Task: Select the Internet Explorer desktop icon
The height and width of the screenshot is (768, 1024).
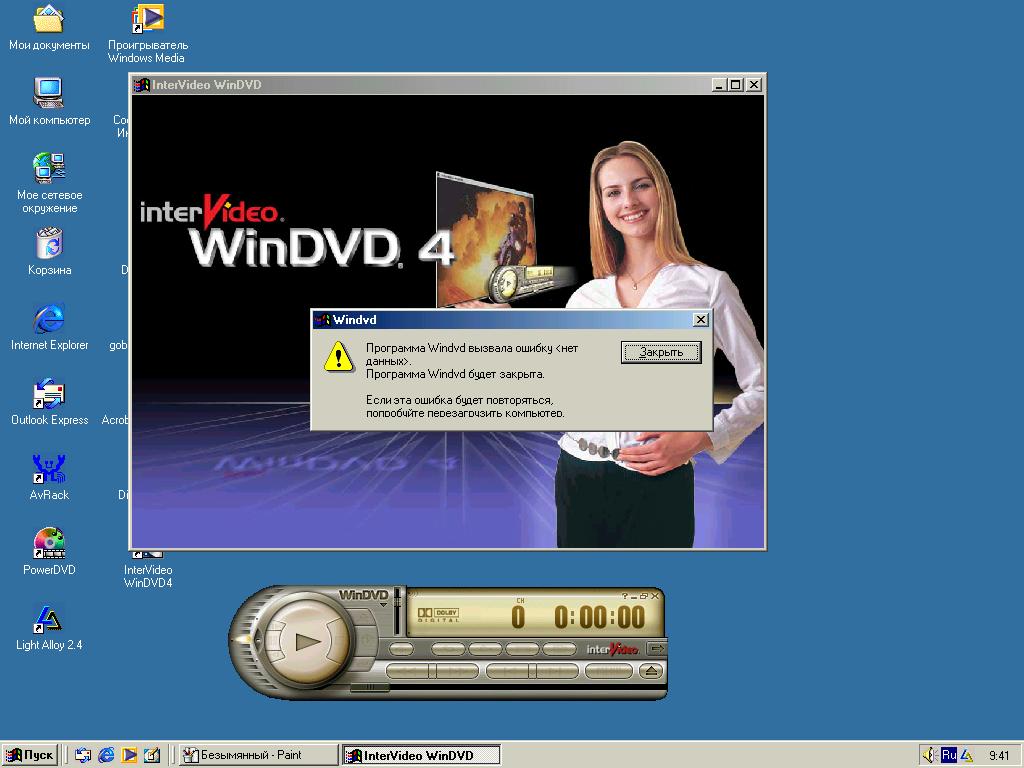Action: point(49,327)
